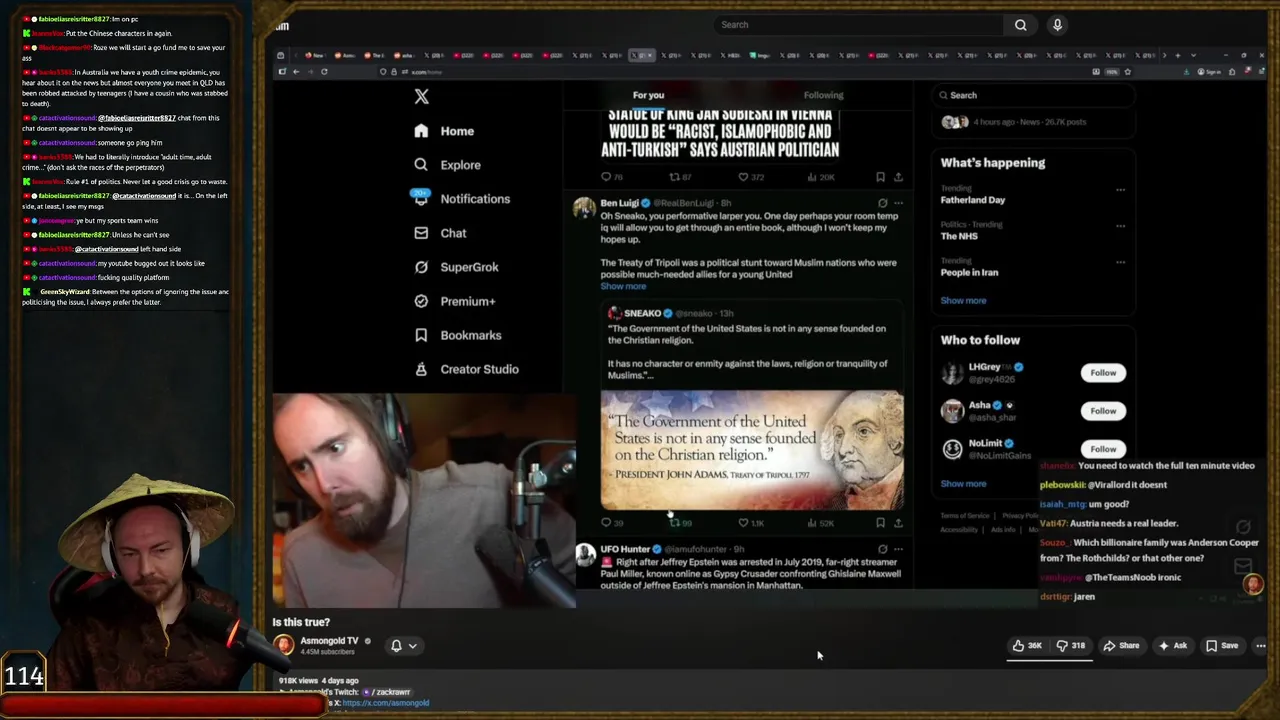
Task: Click the browser back arrow
Action: pos(296,72)
